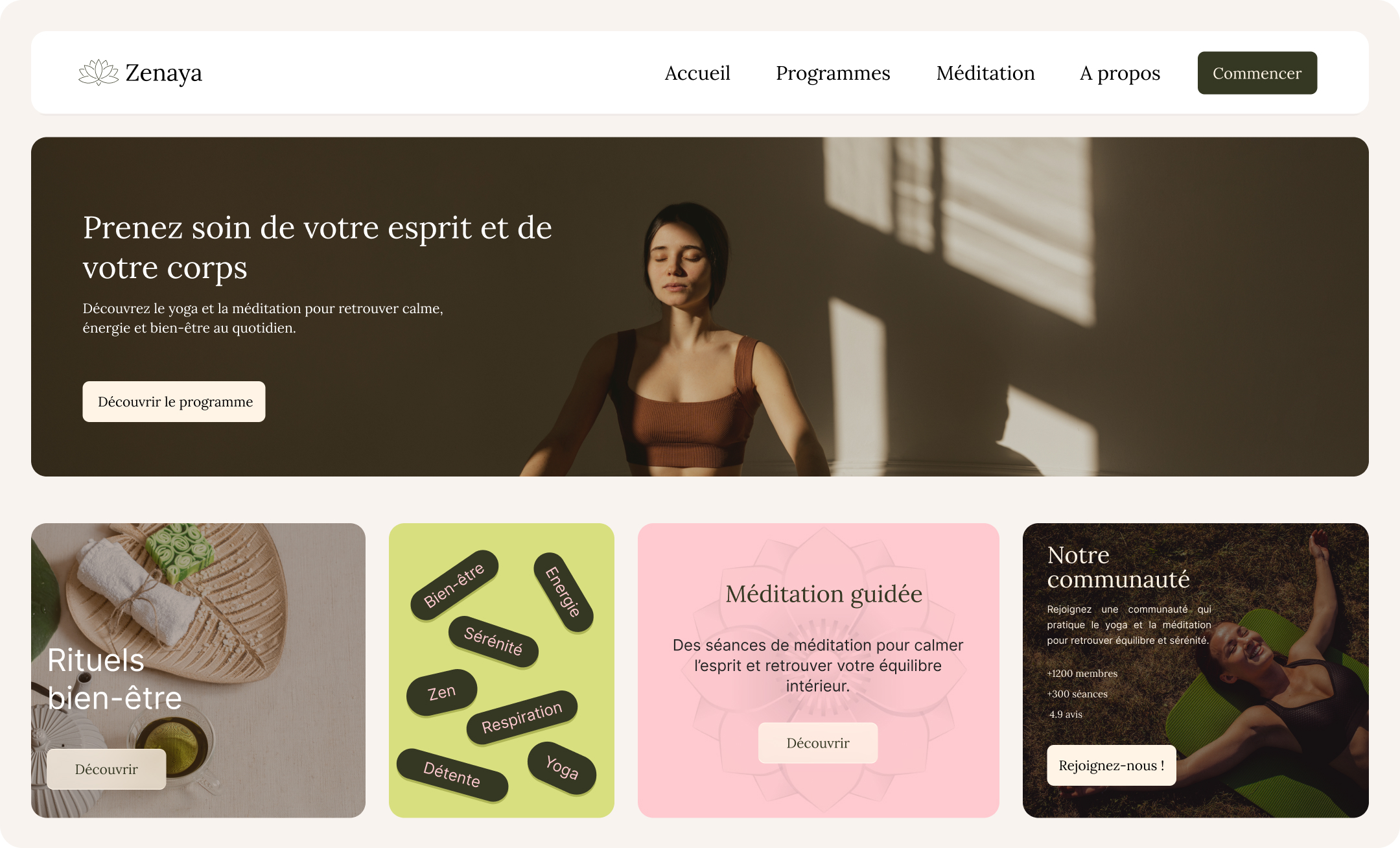Click the Zenaya brand name text

tap(163, 73)
